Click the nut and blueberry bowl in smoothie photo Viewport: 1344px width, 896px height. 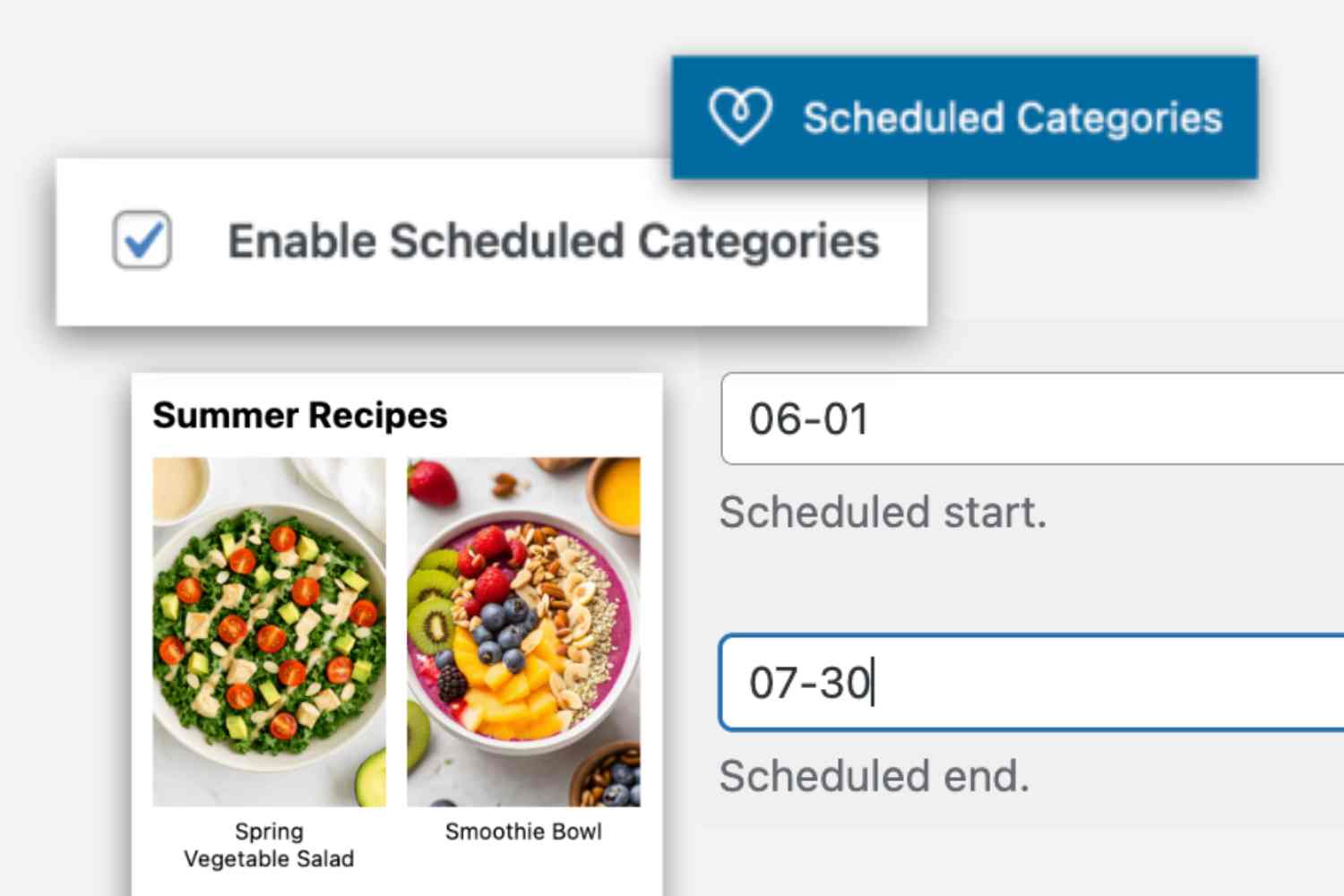(611, 776)
